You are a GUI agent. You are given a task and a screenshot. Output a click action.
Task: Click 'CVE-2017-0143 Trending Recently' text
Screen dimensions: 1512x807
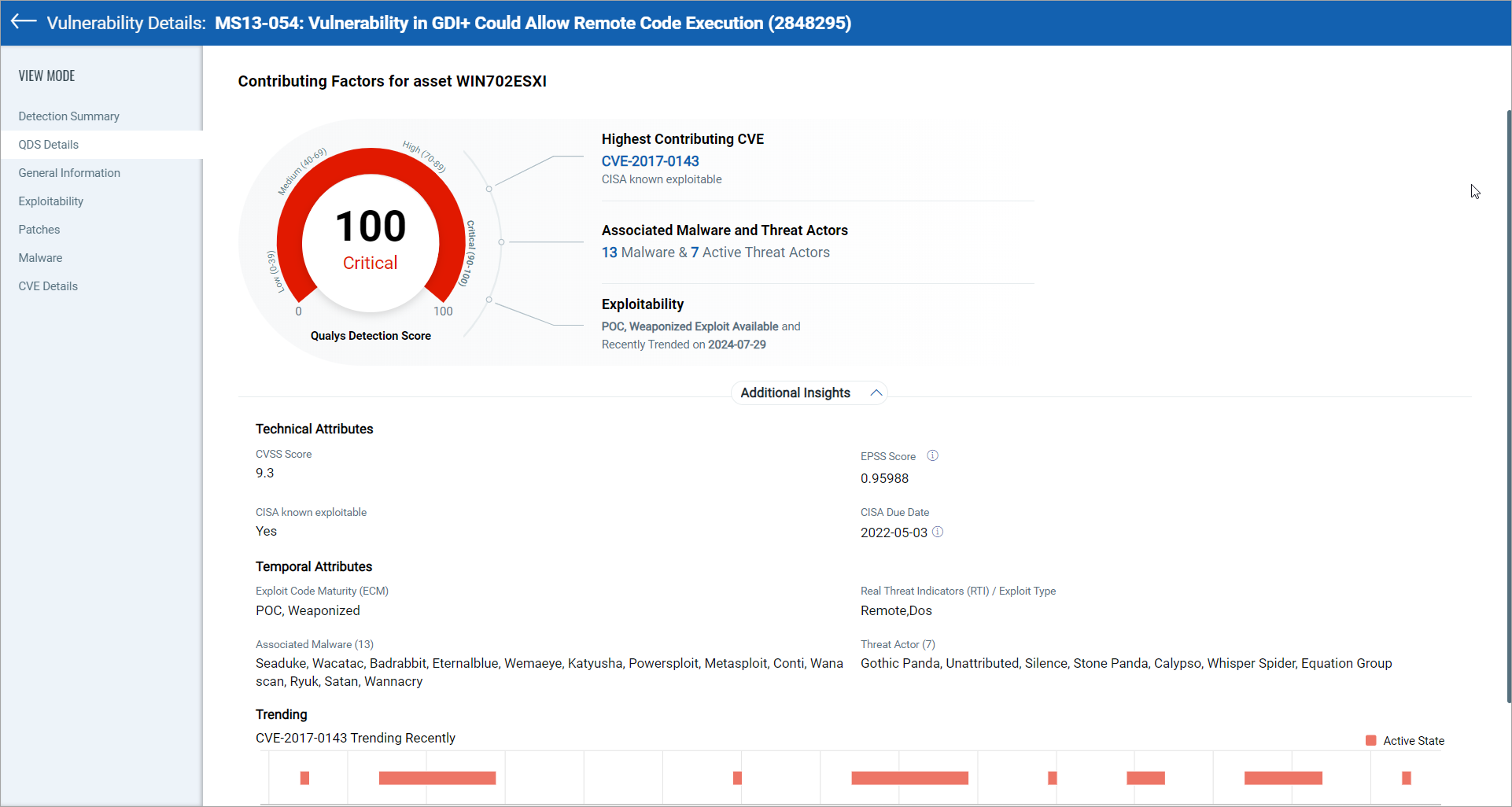[356, 738]
